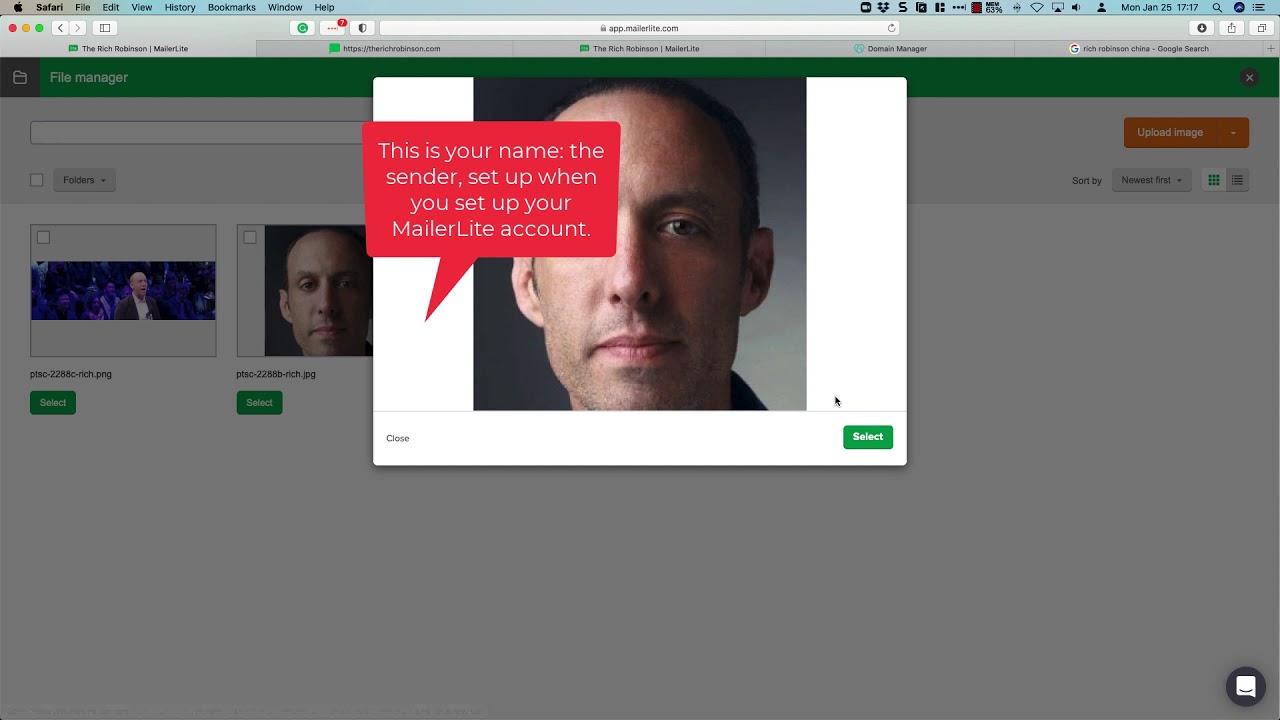Click the Safari forward arrow

[78, 28]
